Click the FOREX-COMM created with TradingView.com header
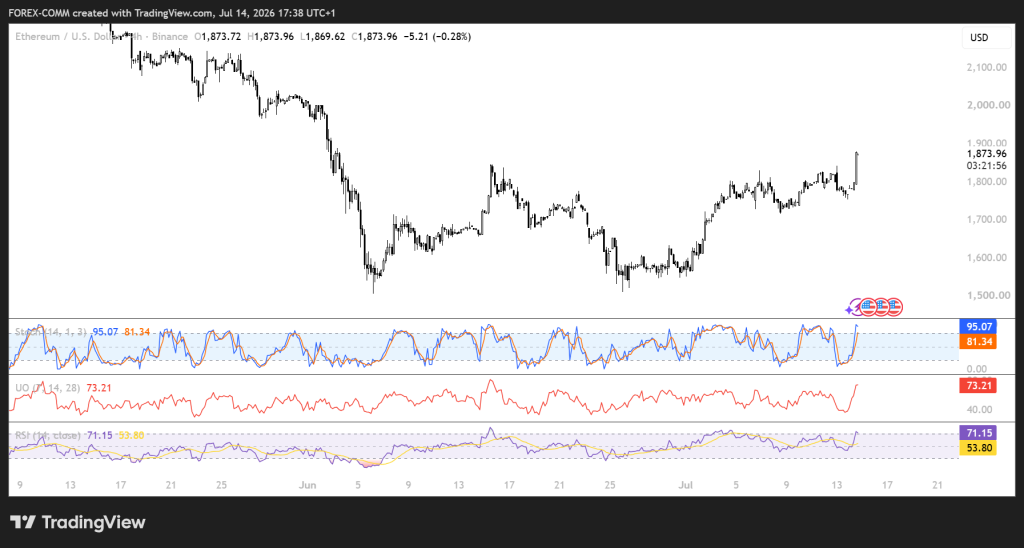 tap(106, 12)
